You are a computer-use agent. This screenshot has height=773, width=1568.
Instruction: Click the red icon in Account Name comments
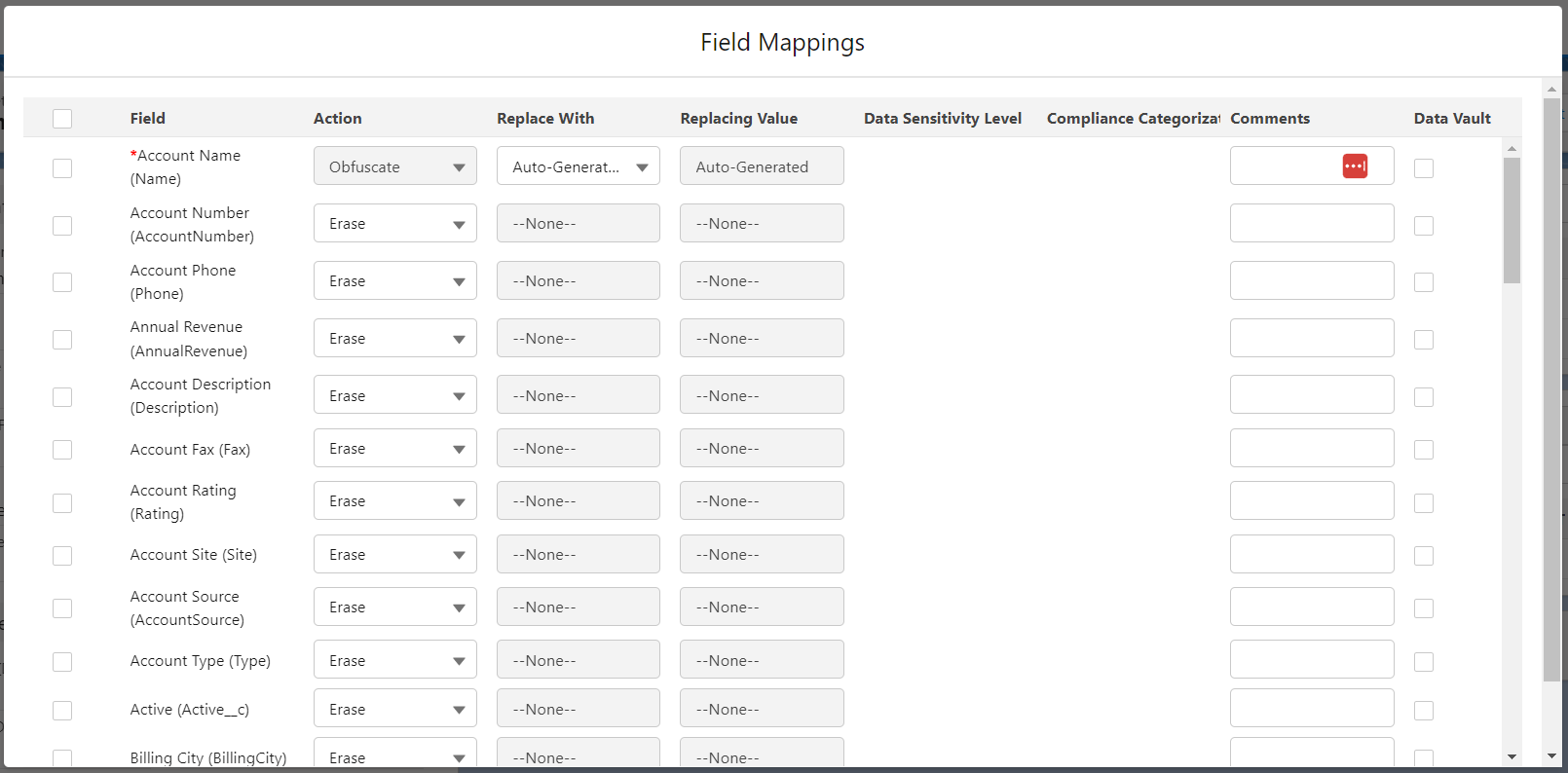[1355, 166]
